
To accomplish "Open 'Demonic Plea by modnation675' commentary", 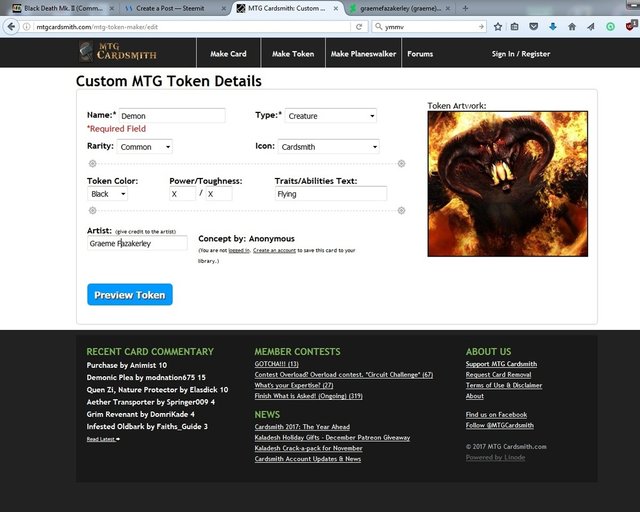I will (x=146, y=377).
